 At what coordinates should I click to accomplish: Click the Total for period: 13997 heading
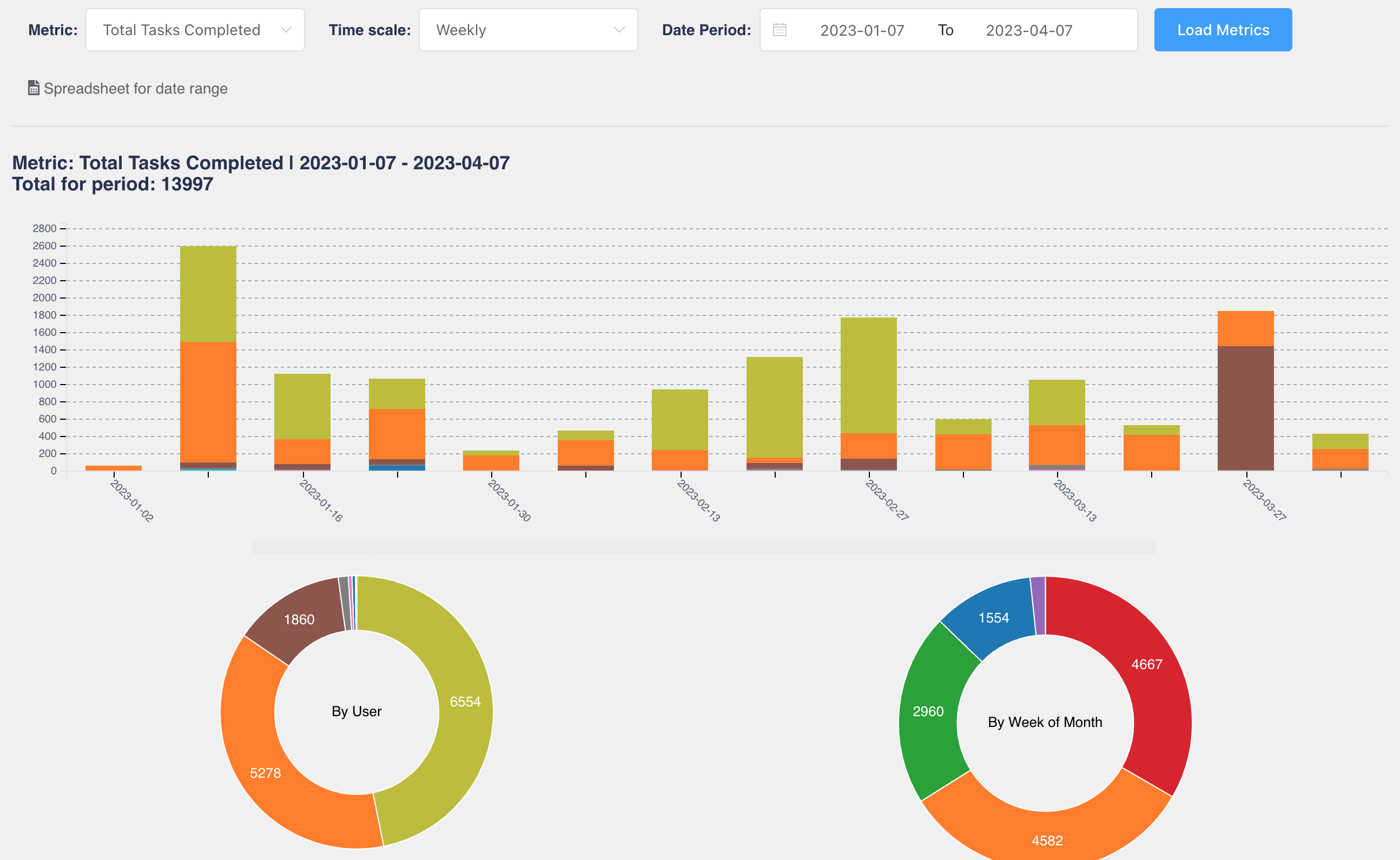coord(113,184)
